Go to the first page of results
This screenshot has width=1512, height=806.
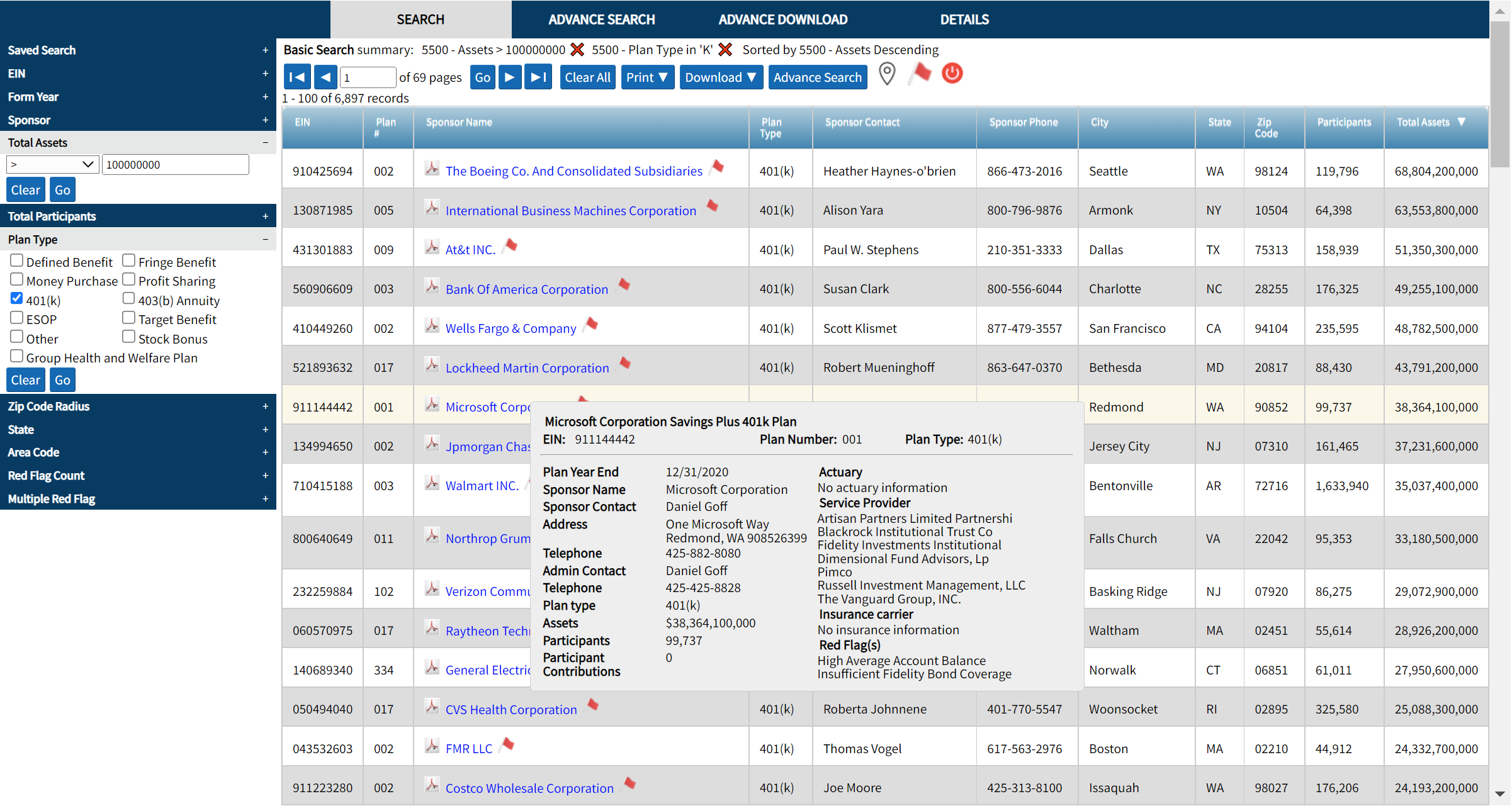click(x=297, y=77)
